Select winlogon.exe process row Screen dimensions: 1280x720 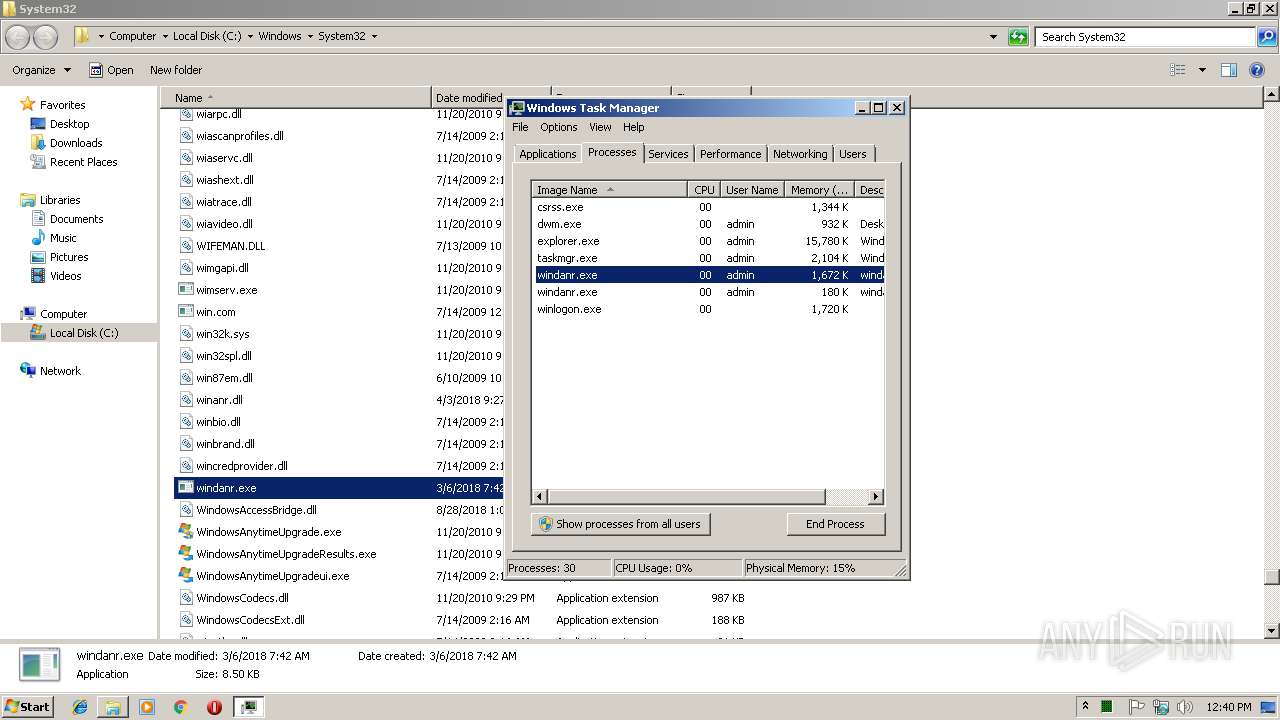pos(708,309)
